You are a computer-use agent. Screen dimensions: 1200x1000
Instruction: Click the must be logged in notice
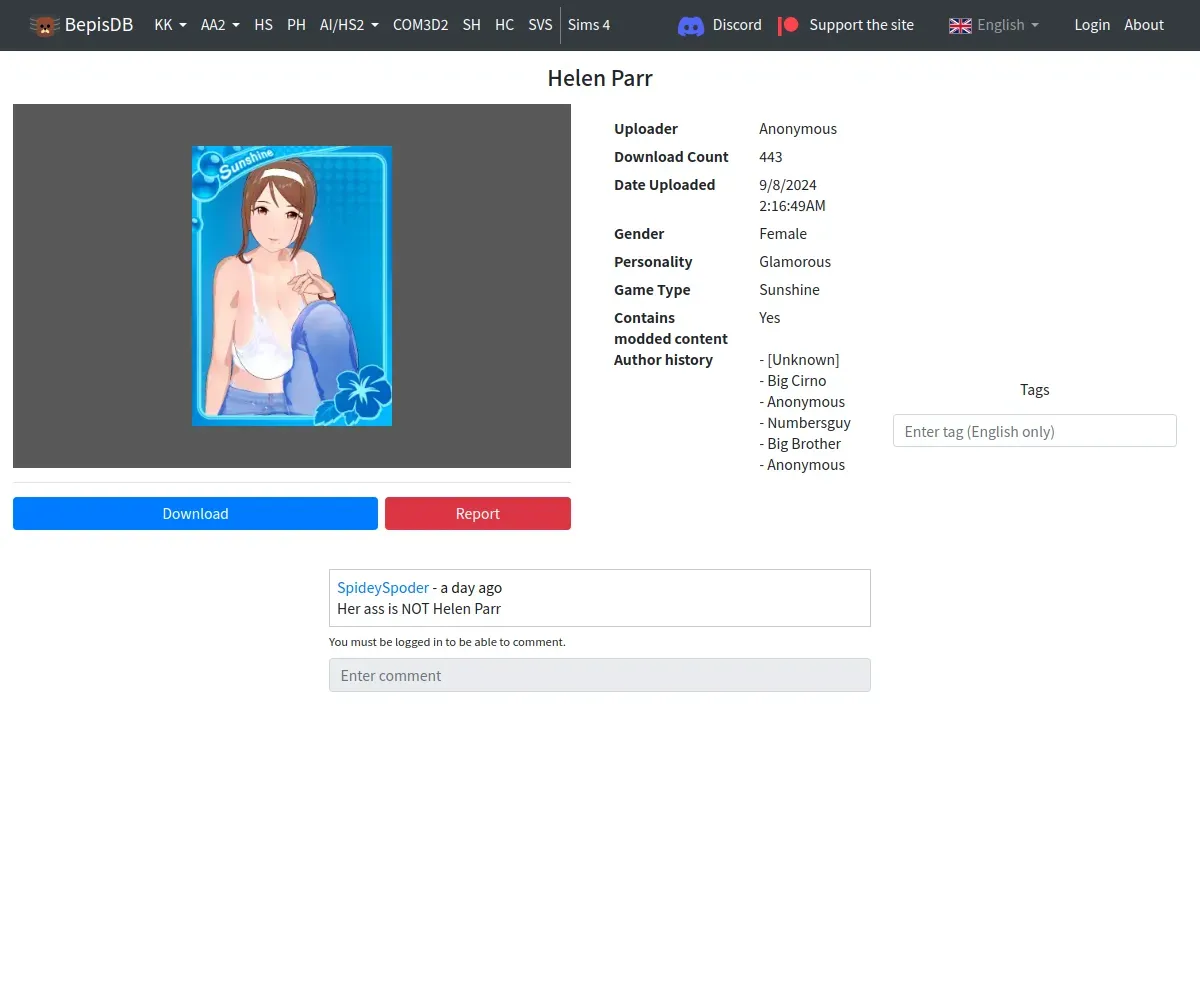click(447, 642)
